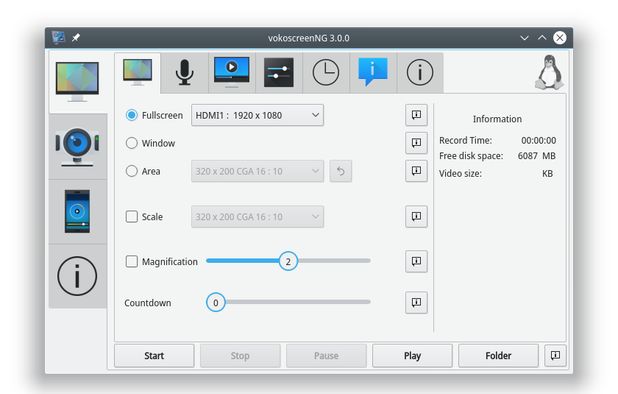618x394 pixels.
Task: Open the Area size dropdown
Action: coord(257,171)
